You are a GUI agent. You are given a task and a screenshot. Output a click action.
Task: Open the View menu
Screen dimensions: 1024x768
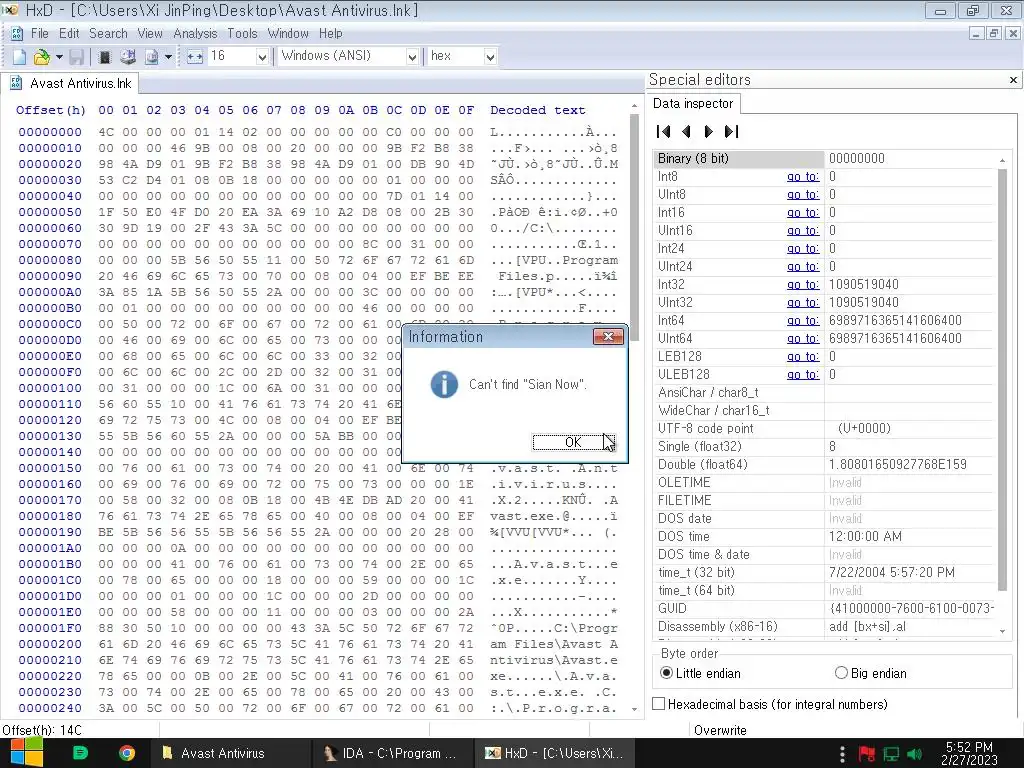click(x=150, y=33)
